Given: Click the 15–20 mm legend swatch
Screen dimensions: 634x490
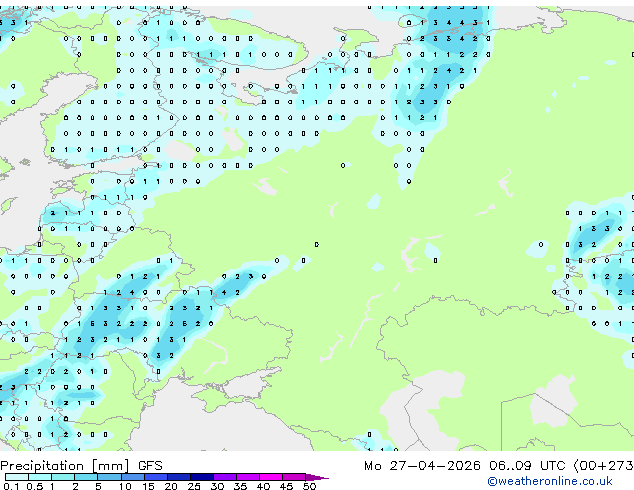Looking at the screenshot, I should tap(155, 477).
